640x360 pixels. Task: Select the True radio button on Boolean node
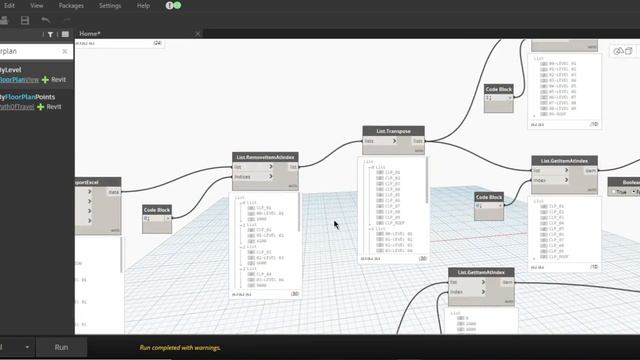click(x=613, y=191)
